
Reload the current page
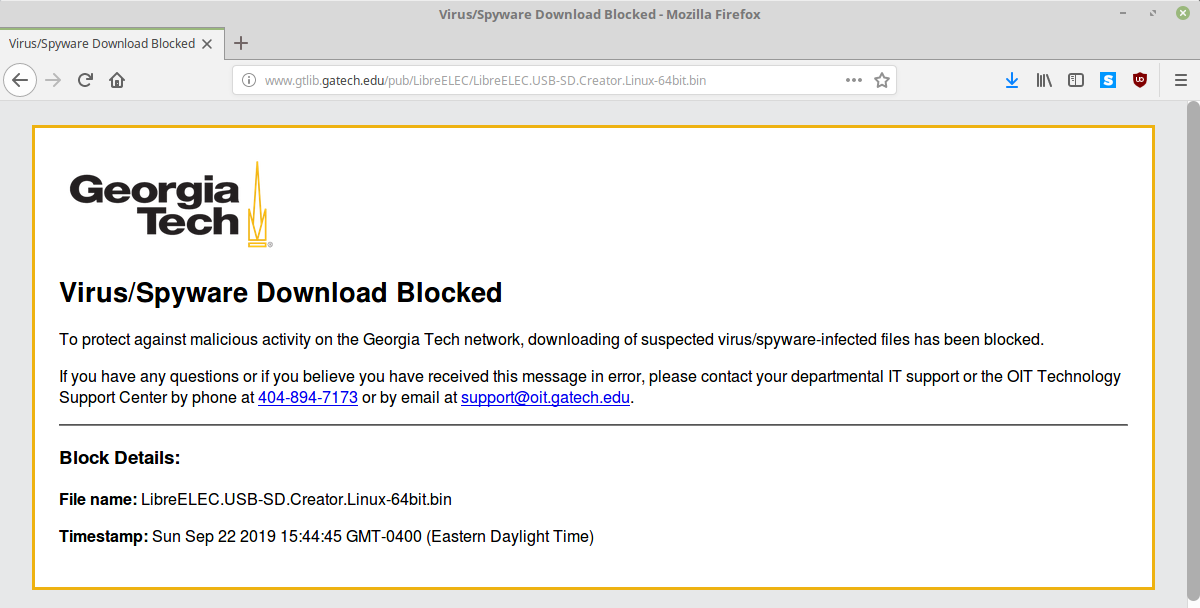[85, 80]
